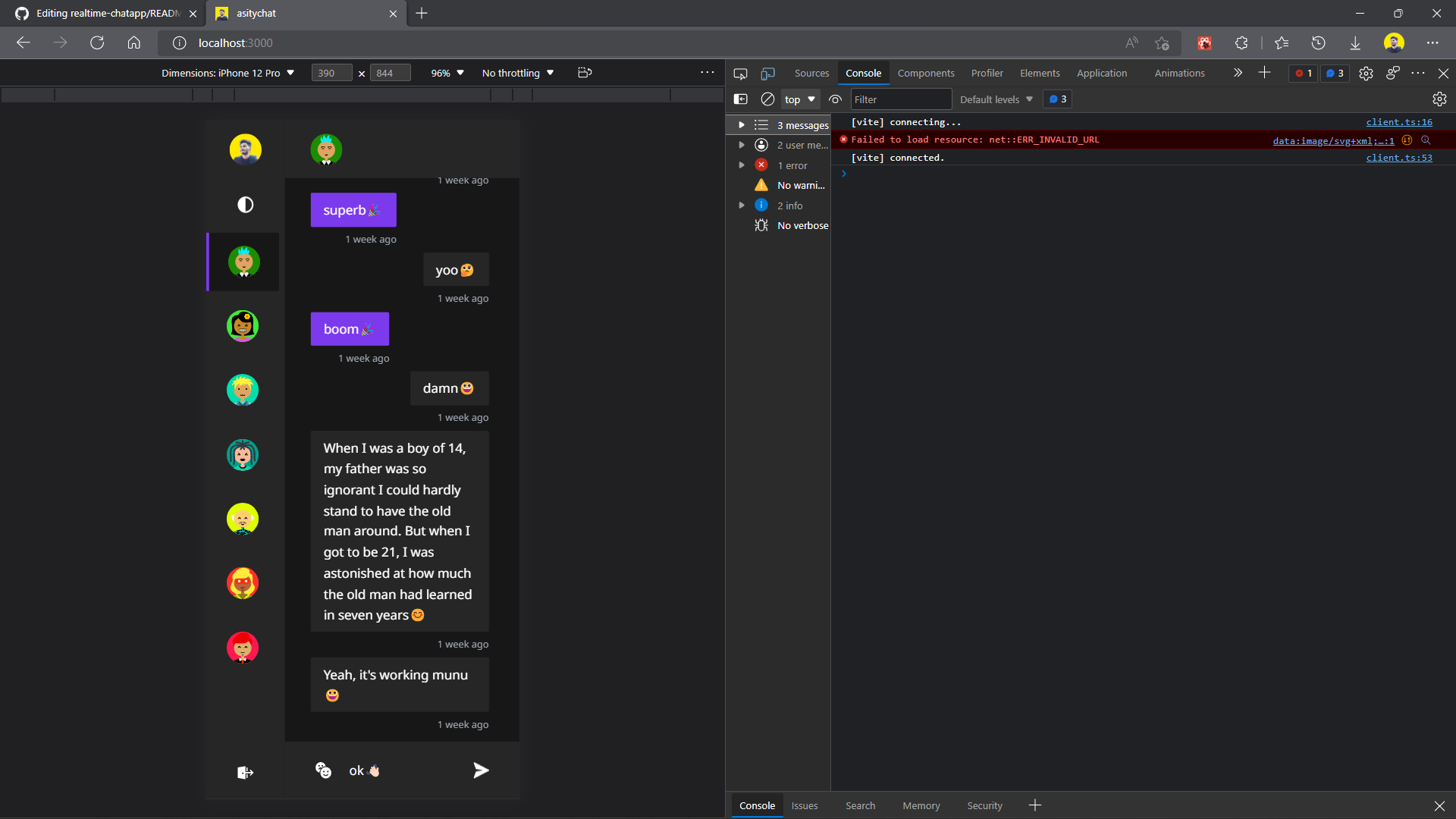Viewport: 1456px width, 819px height.
Task: Expand the 3 messages group
Action: tap(742, 125)
